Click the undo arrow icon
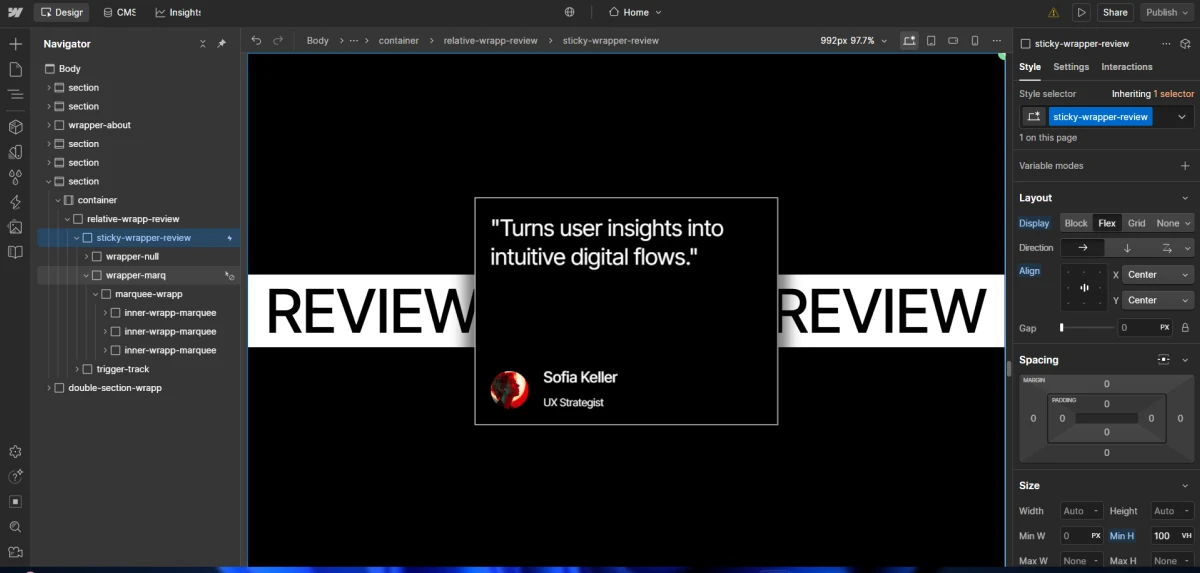This screenshot has width=1200, height=573. [x=256, y=40]
